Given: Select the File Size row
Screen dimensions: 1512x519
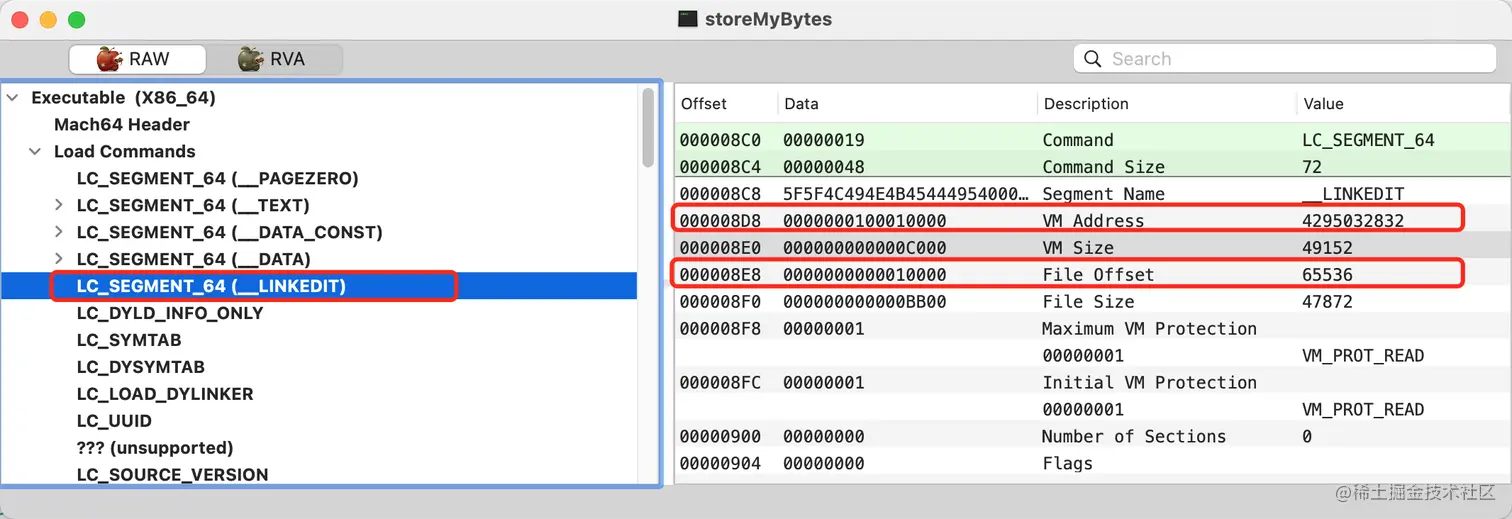Looking at the screenshot, I should click(1092, 302).
